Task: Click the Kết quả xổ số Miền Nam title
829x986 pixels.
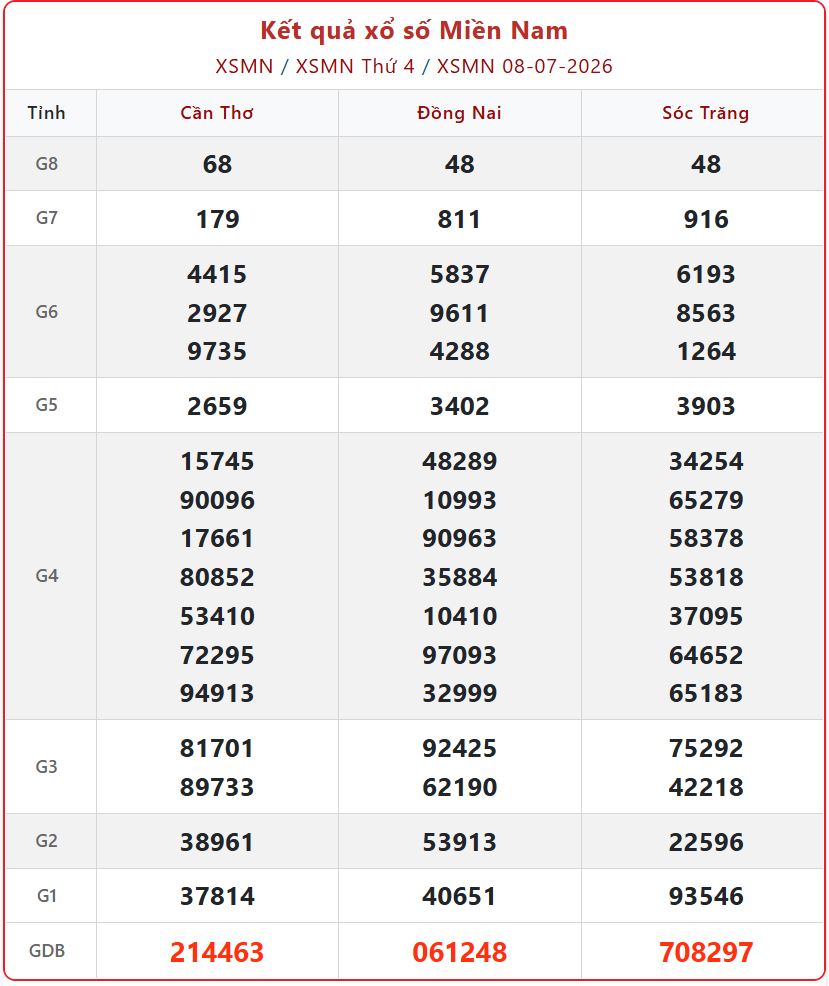Action: (x=414, y=31)
